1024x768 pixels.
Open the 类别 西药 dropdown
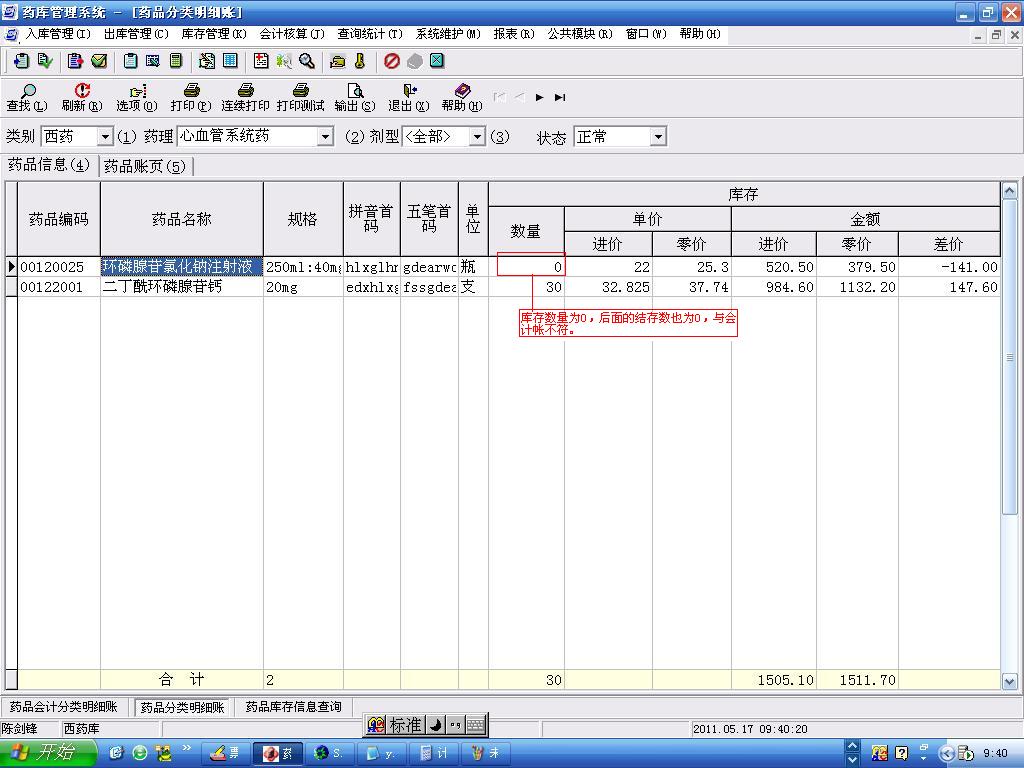point(105,136)
